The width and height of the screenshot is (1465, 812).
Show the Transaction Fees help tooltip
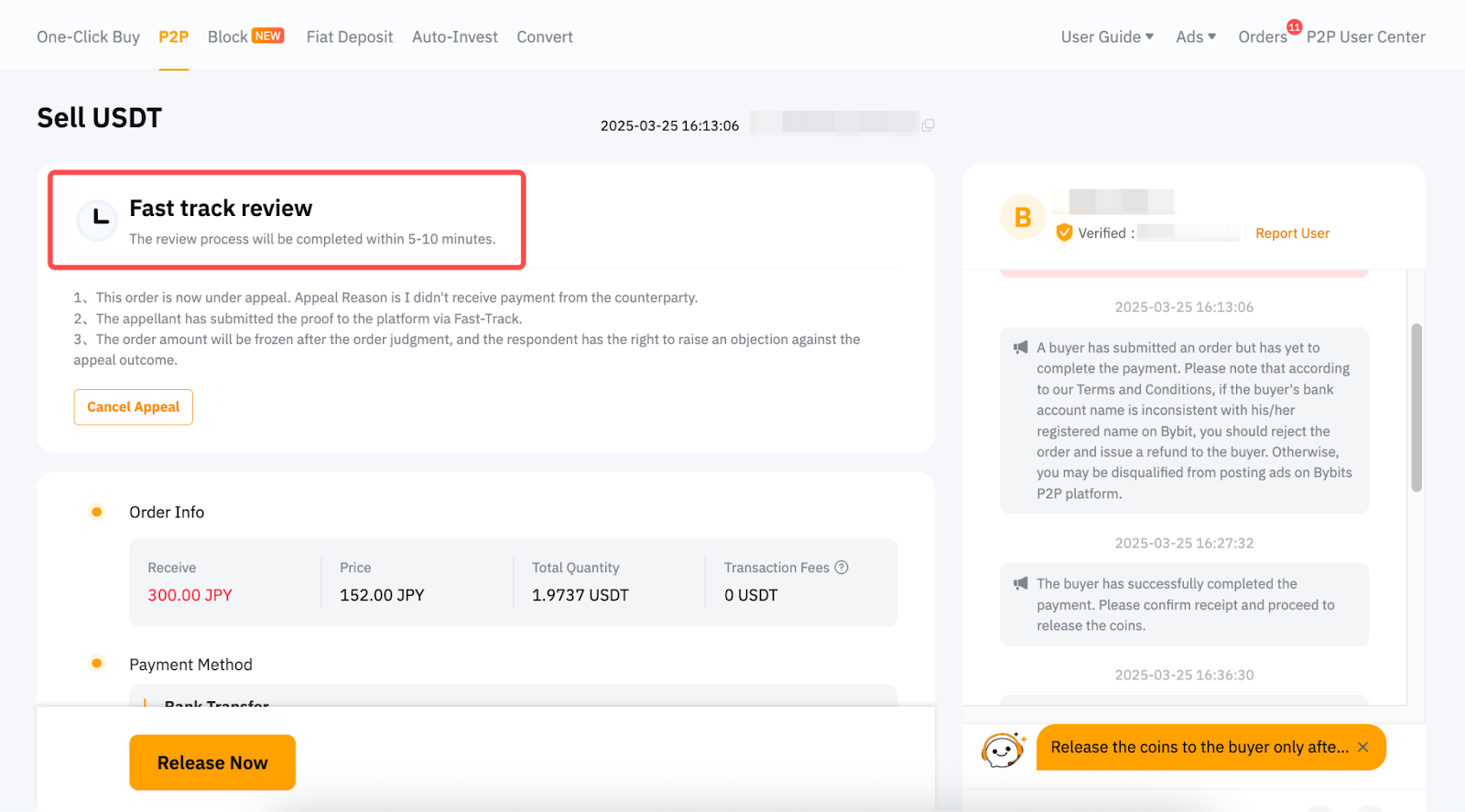pyautogui.click(x=841, y=568)
